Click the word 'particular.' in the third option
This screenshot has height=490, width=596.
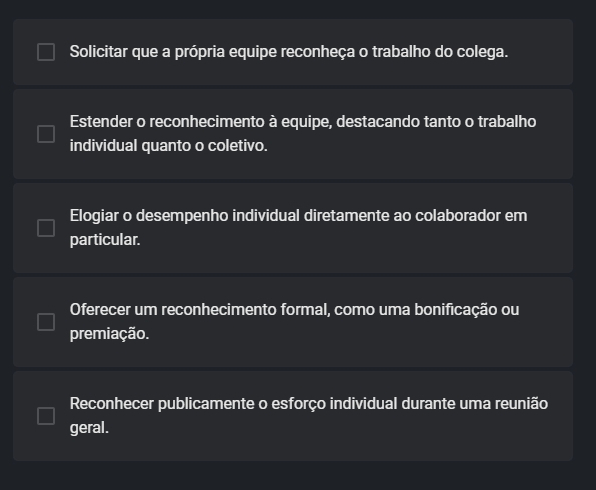point(105,240)
